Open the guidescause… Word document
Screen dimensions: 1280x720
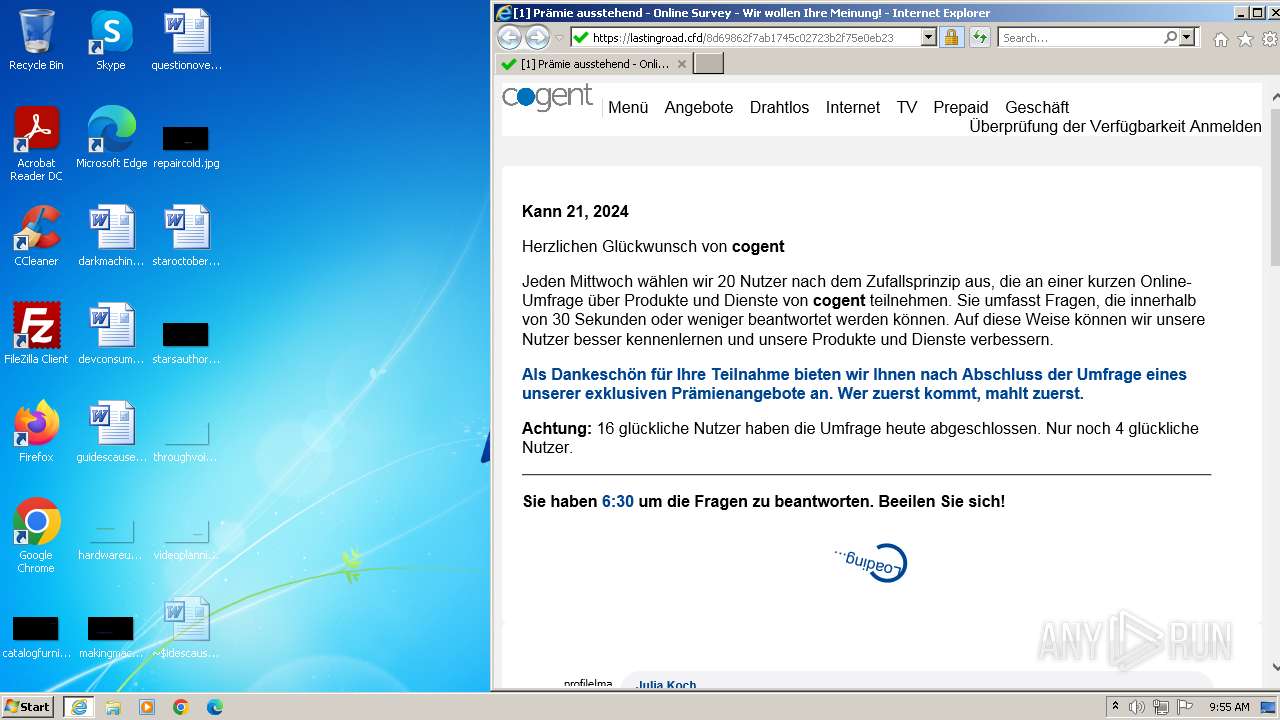coord(110,432)
